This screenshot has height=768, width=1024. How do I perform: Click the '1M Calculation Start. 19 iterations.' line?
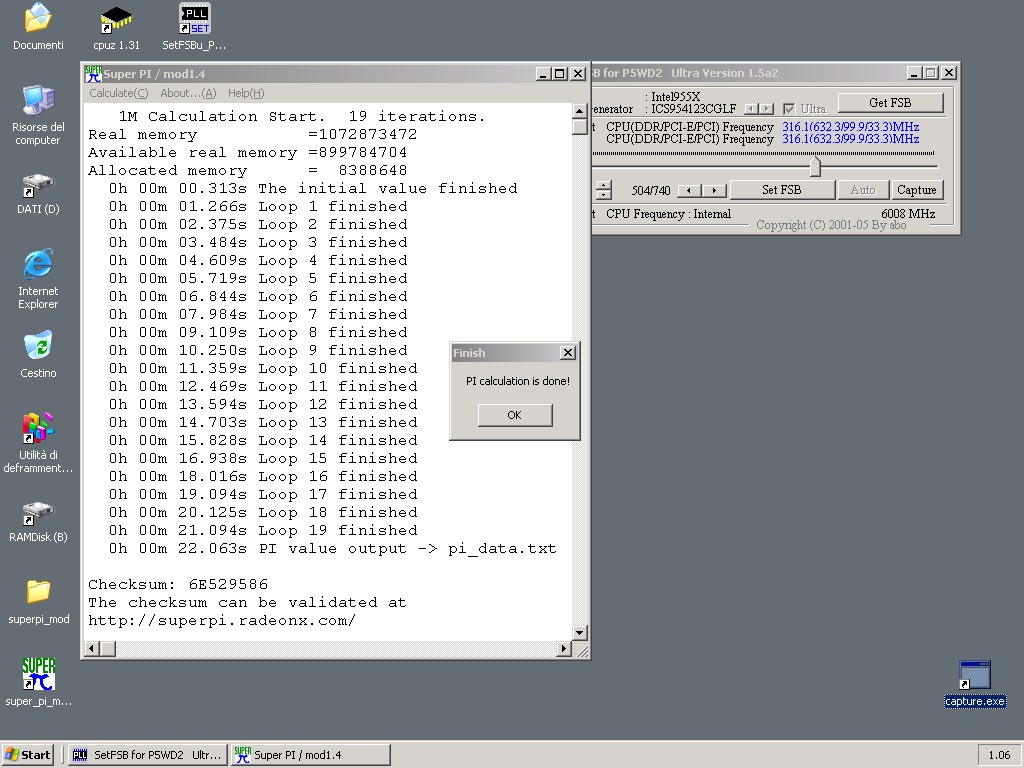pos(302,116)
